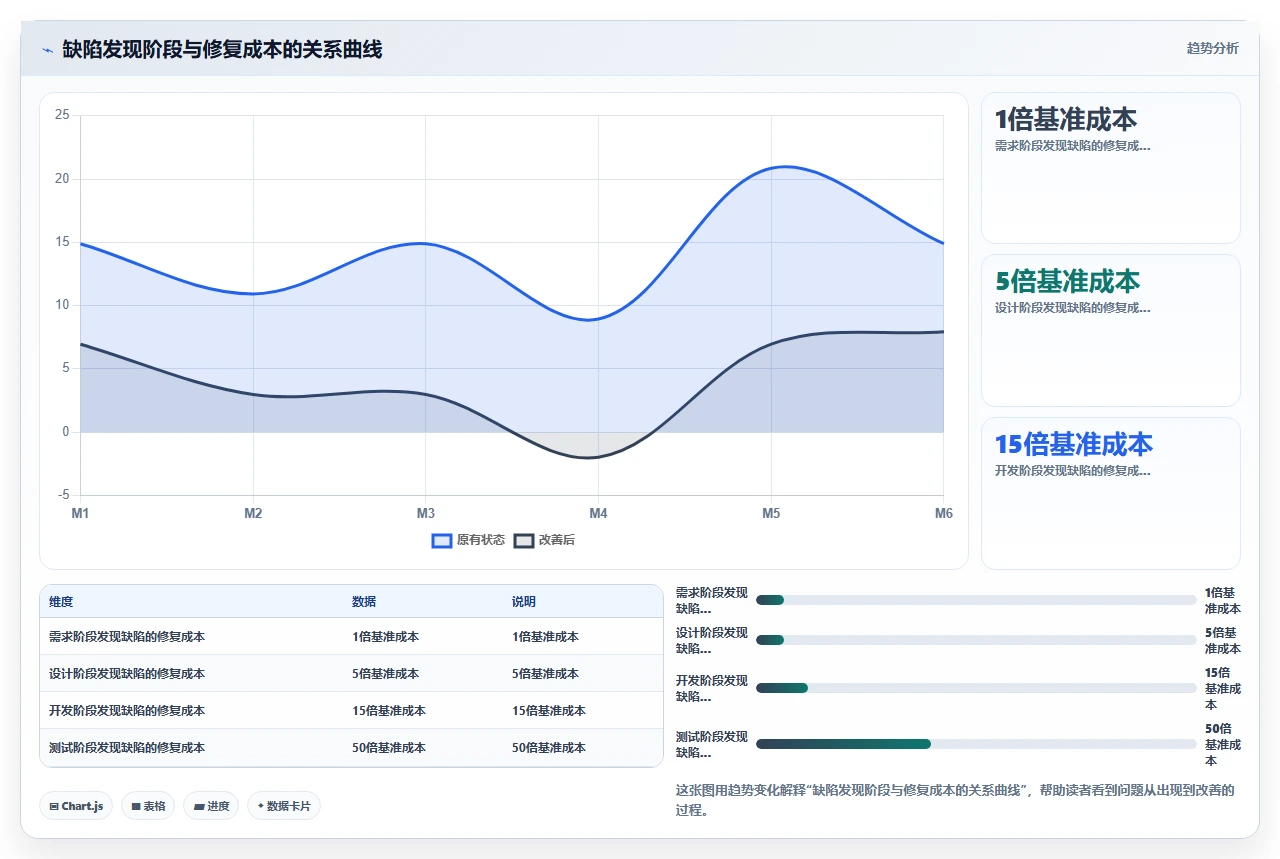Select the 需求阶段发现缺陷的修复成本 table row
1280x859 pixels.
click(351, 637)
